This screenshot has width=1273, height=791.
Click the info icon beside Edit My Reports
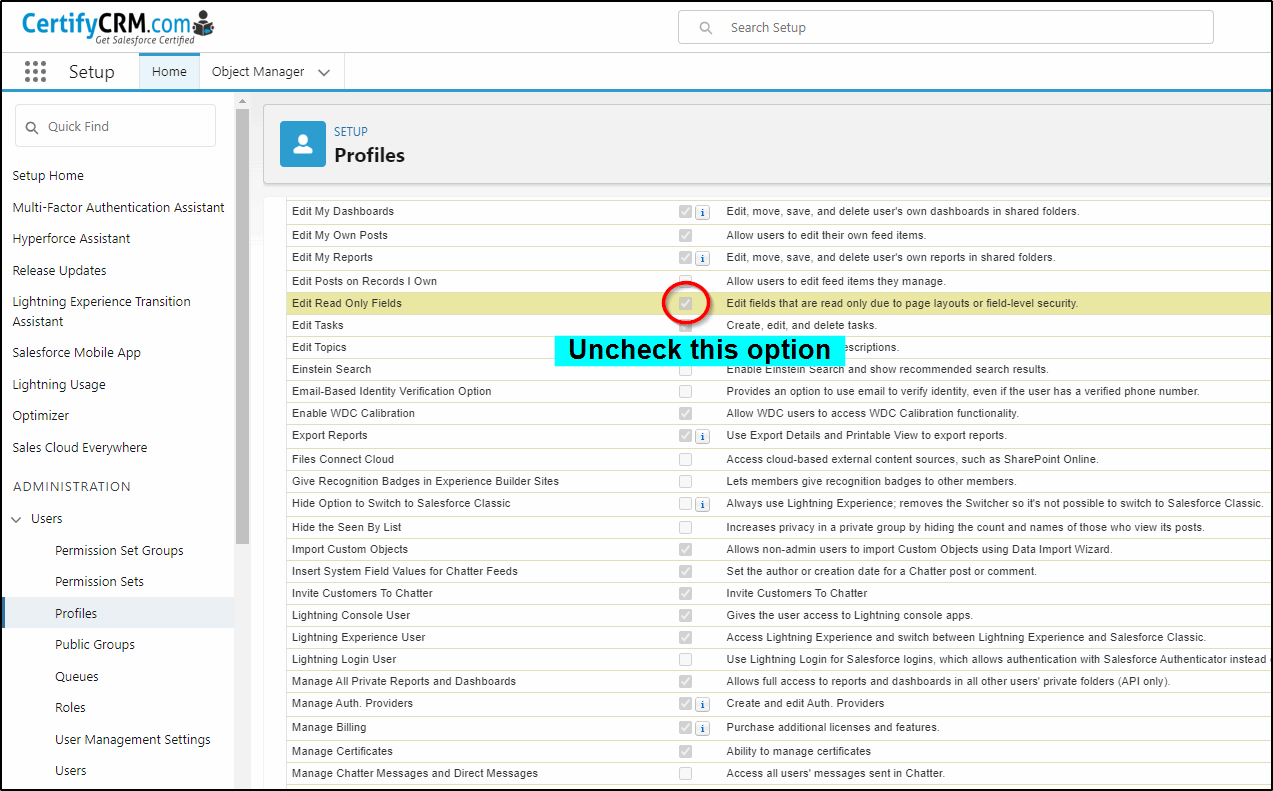[x=701, y=257]
